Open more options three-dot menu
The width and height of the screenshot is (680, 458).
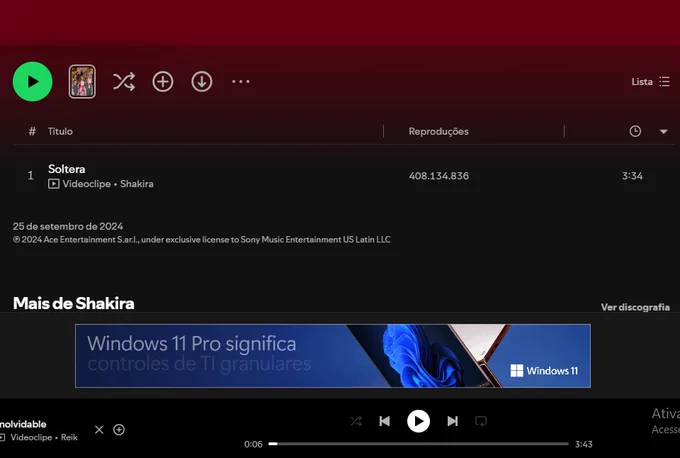[241, 82]
